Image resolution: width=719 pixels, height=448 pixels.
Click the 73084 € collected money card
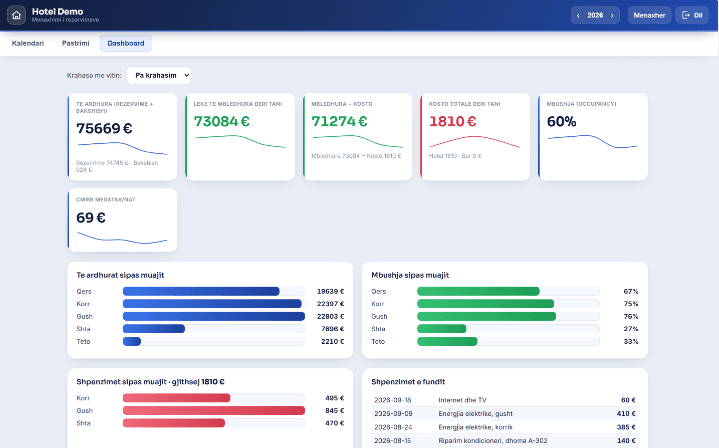pos(240,137)
